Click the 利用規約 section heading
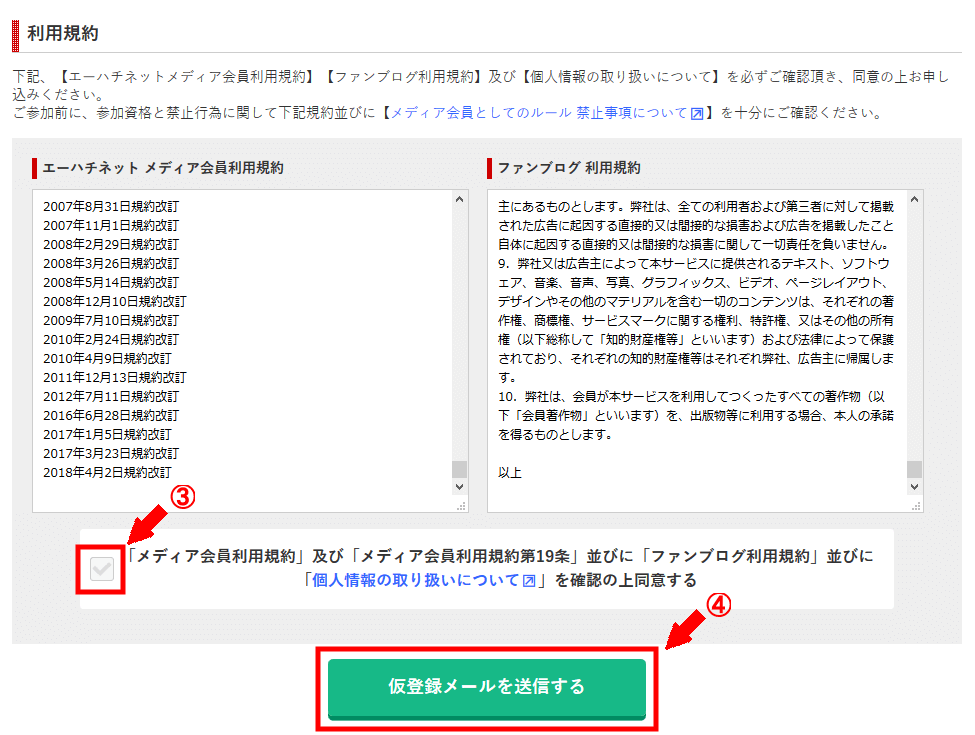Image resolution: width=975 pixels, height=735 pixels. tap(63, 33)
